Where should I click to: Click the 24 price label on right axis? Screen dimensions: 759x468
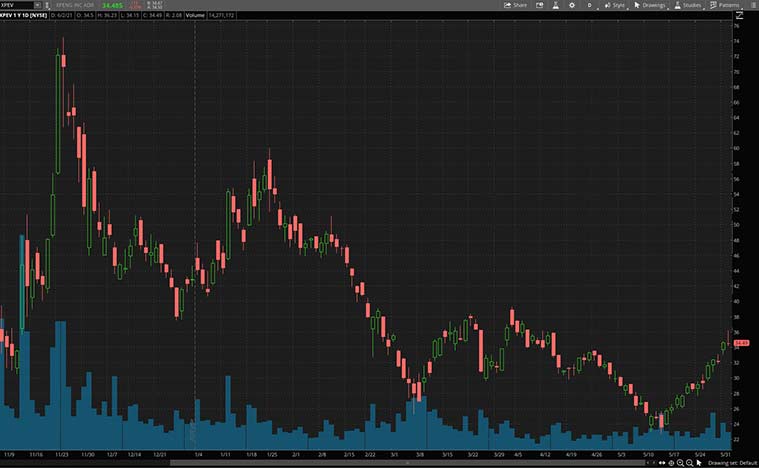click(736, 424)
